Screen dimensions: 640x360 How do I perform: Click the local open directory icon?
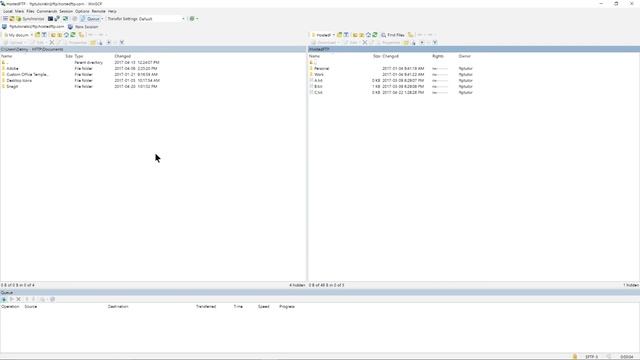[x=38, y=35]
